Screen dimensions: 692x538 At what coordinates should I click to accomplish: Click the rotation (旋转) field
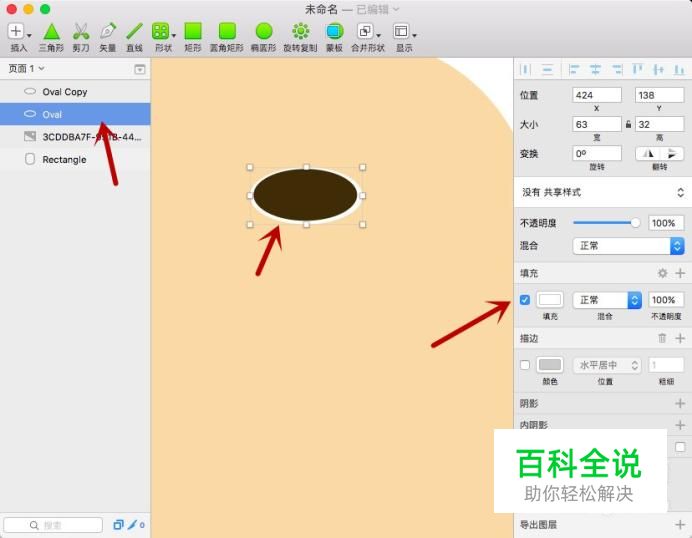pos(597,154)
